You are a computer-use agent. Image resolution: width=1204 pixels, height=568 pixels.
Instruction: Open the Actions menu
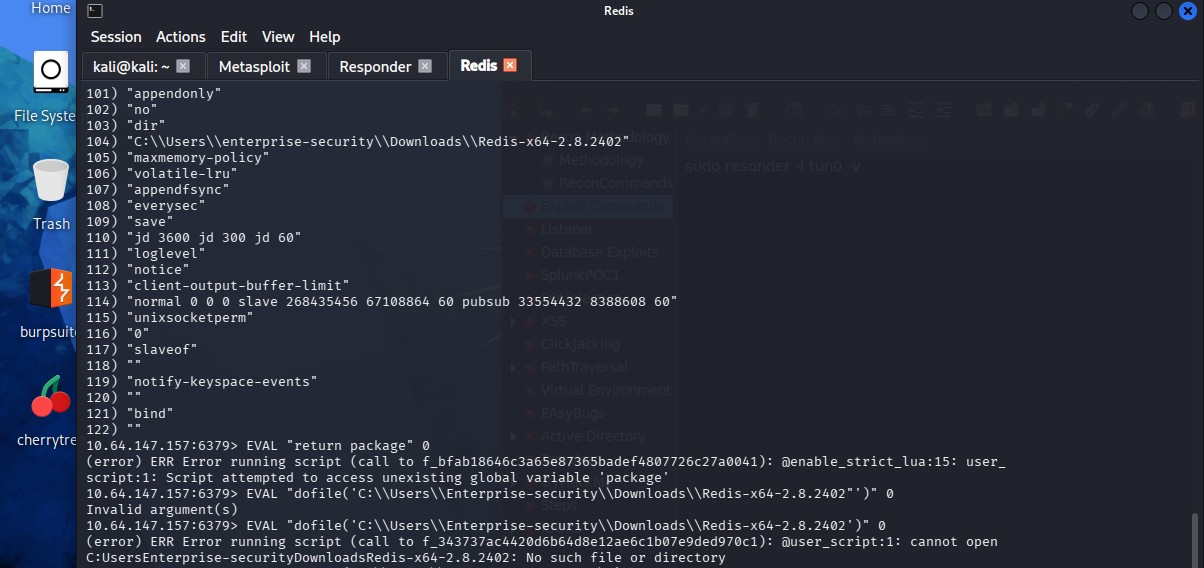coord(181,37)
